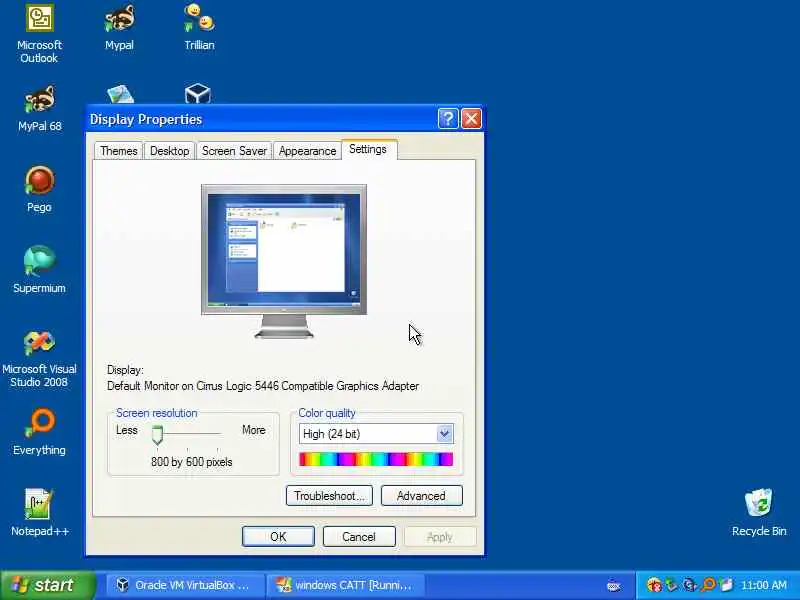Select the Notepad++ desktop icon

click(39, 513)
